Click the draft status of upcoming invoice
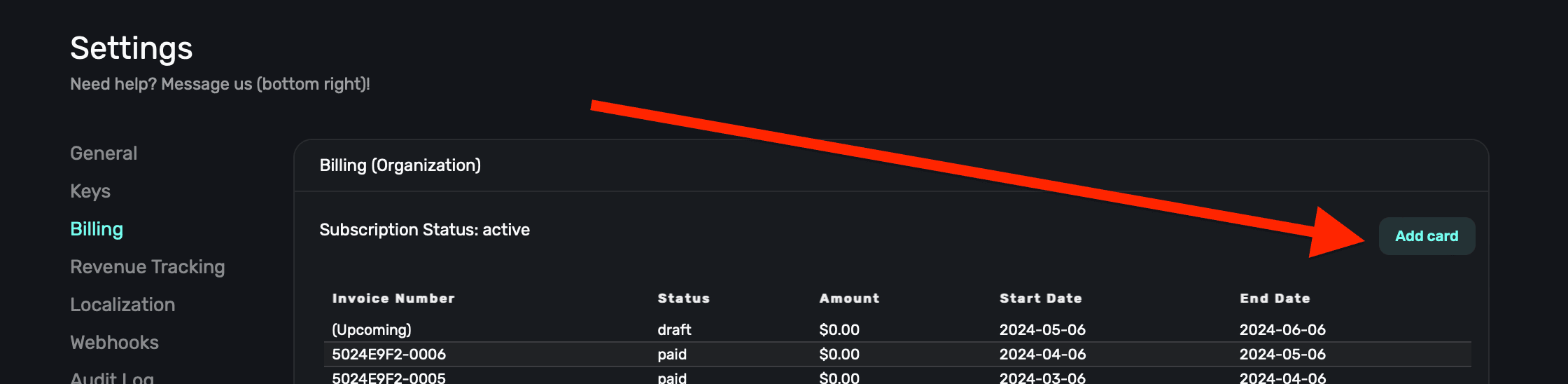This screenshot has width=1568, height=384. pos(674,330)
